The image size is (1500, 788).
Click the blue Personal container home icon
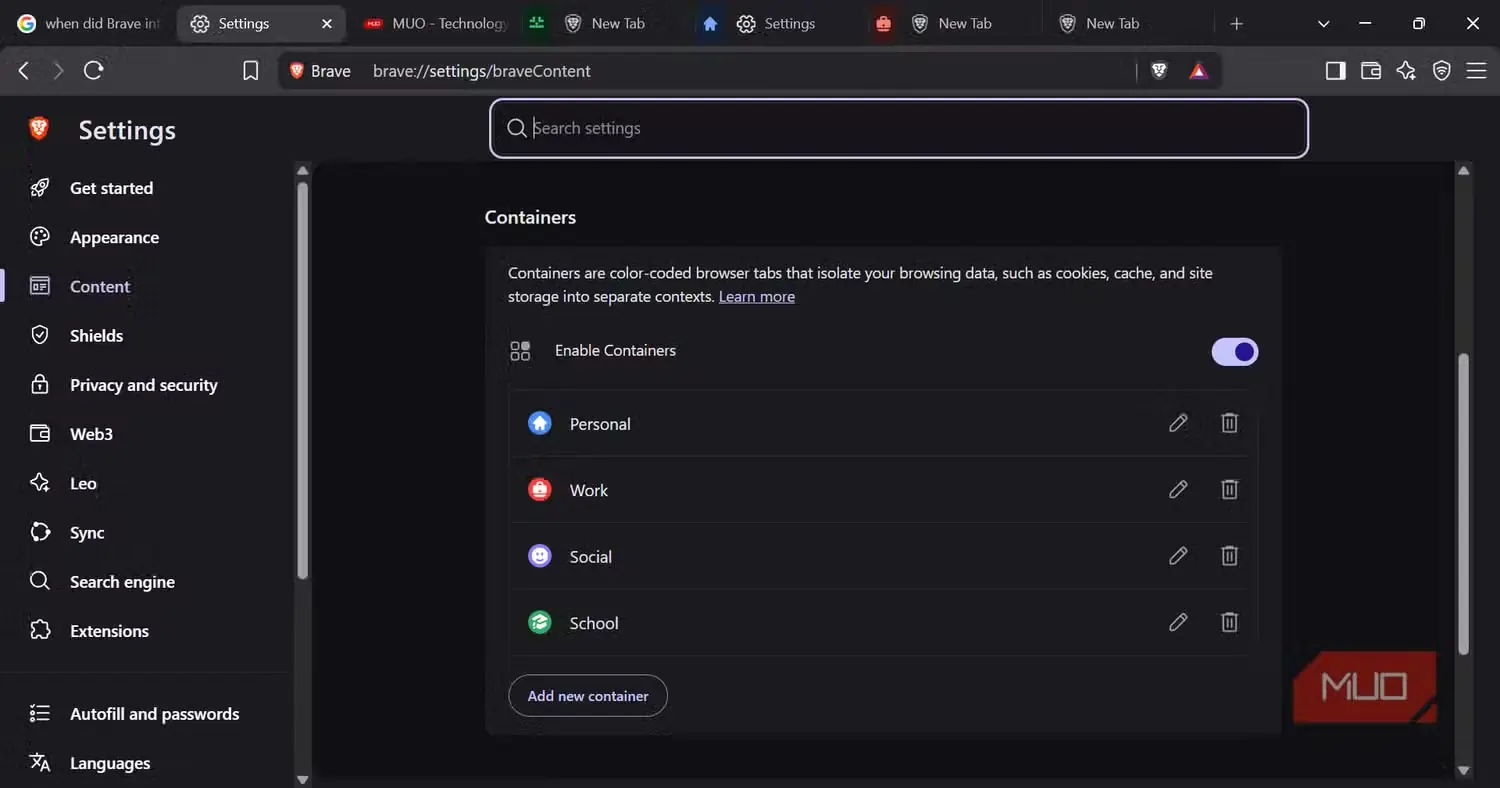[x=540, y=423]
